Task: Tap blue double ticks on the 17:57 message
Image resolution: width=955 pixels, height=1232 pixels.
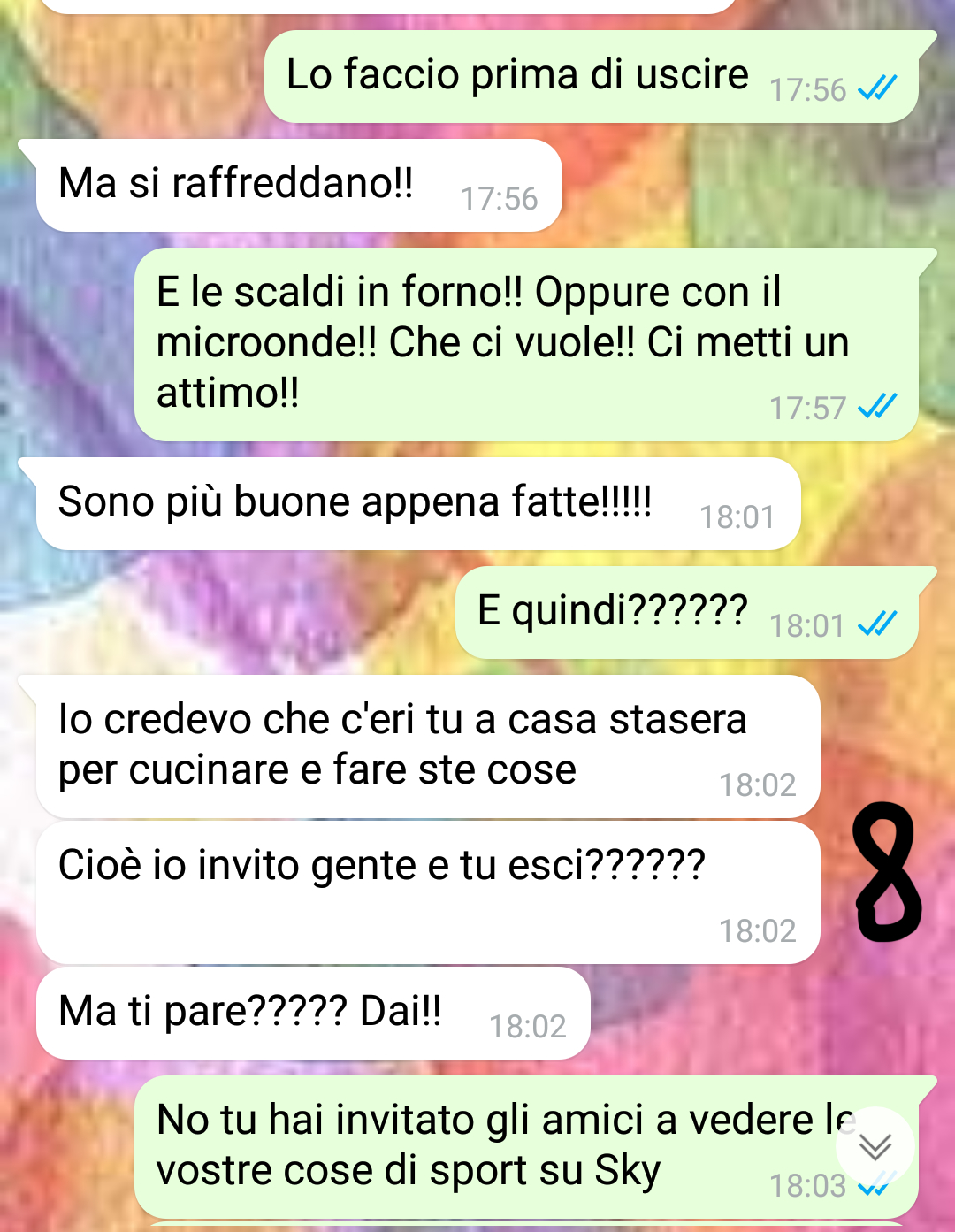Action: tap(877, 406)
